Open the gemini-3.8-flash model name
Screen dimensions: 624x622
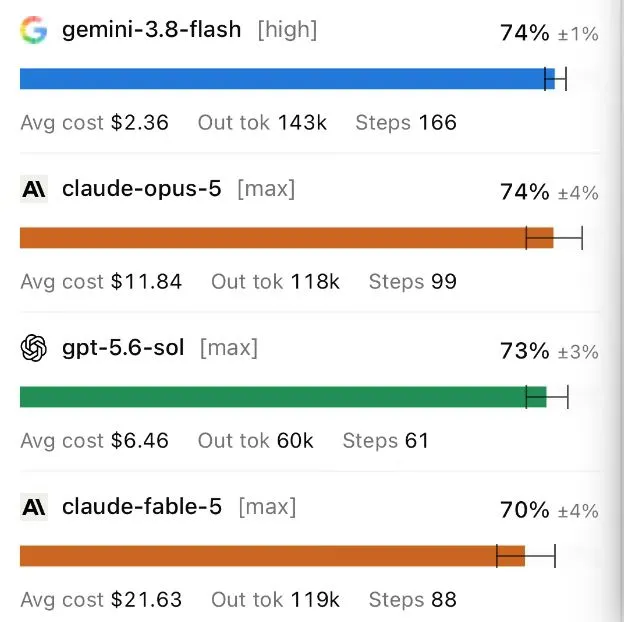click(152, 30)
